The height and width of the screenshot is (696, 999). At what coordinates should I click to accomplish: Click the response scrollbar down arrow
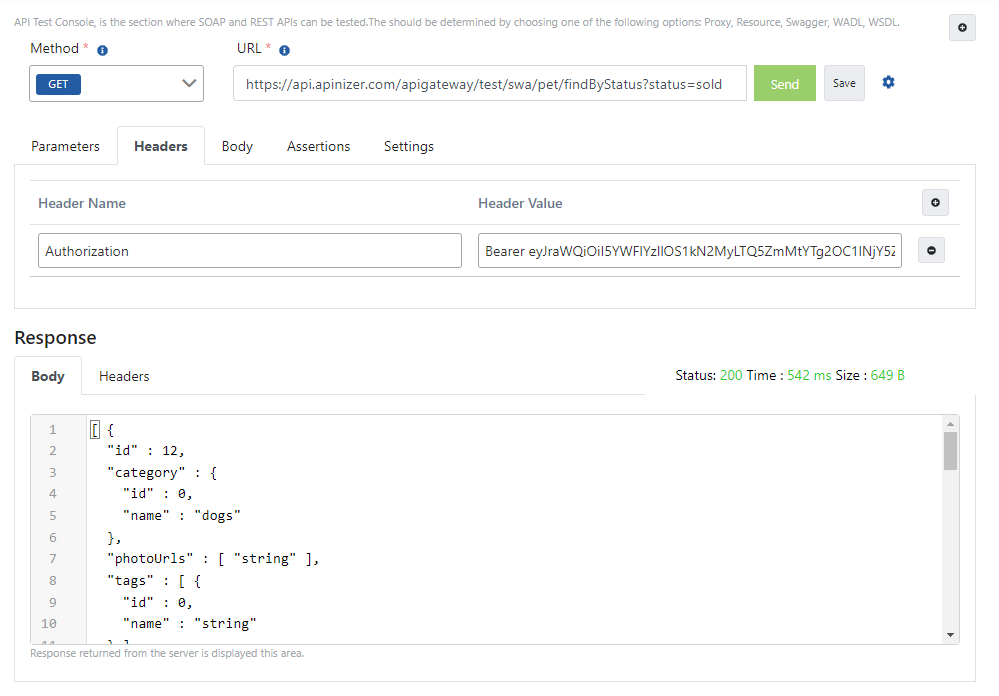tap(950, 634)
